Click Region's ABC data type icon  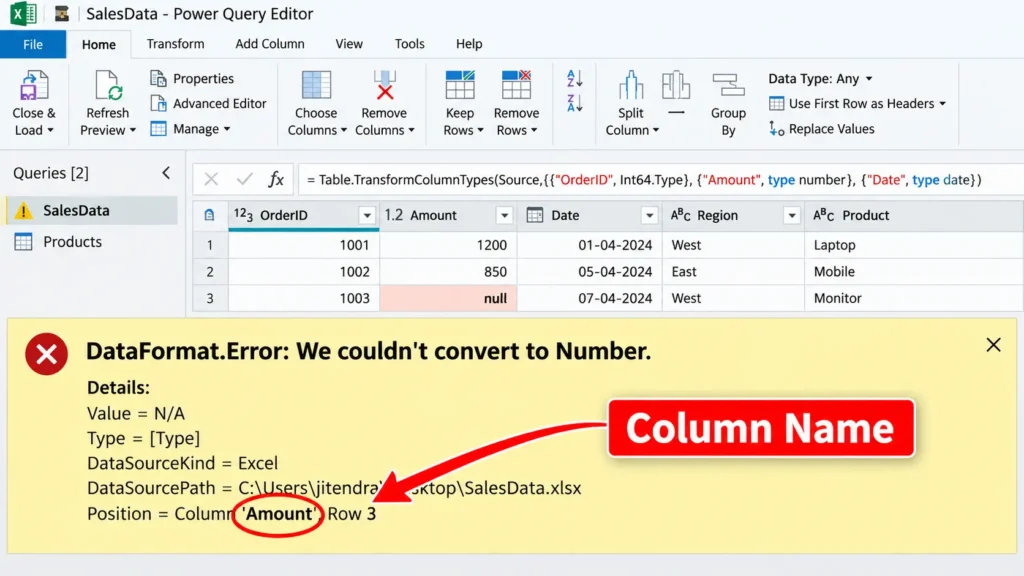680,215
